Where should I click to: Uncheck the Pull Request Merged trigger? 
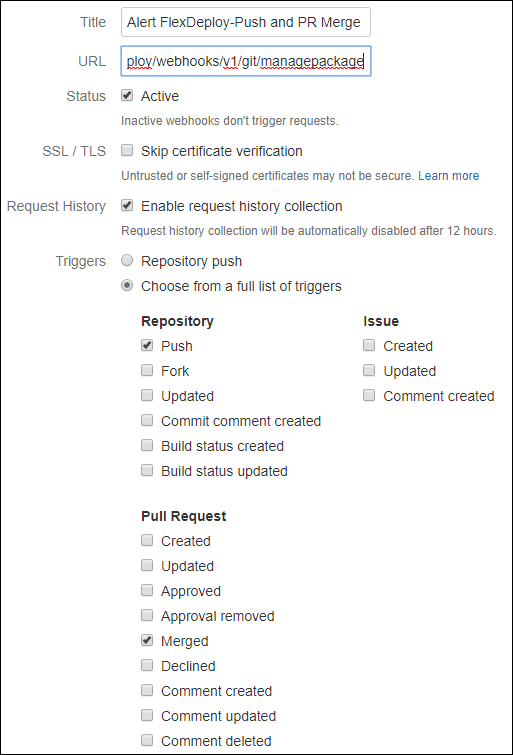(147, 640)
